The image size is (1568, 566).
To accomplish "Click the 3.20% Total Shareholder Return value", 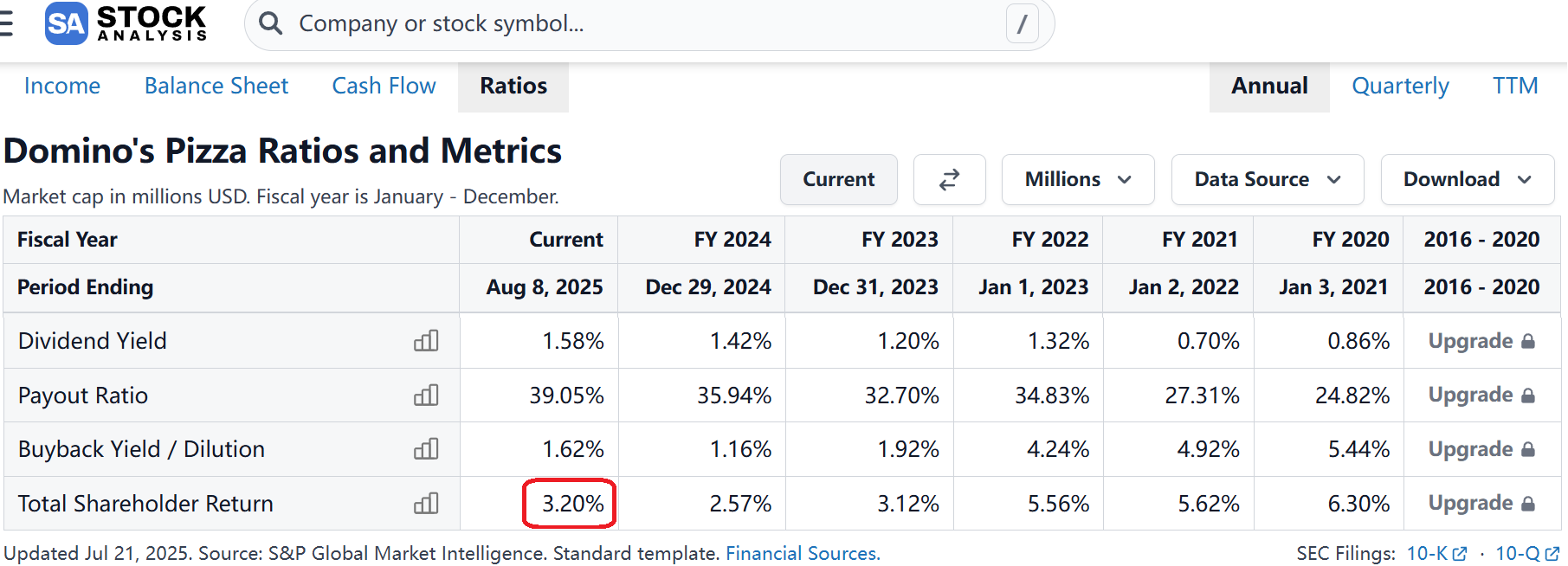I will pos(572,504).
